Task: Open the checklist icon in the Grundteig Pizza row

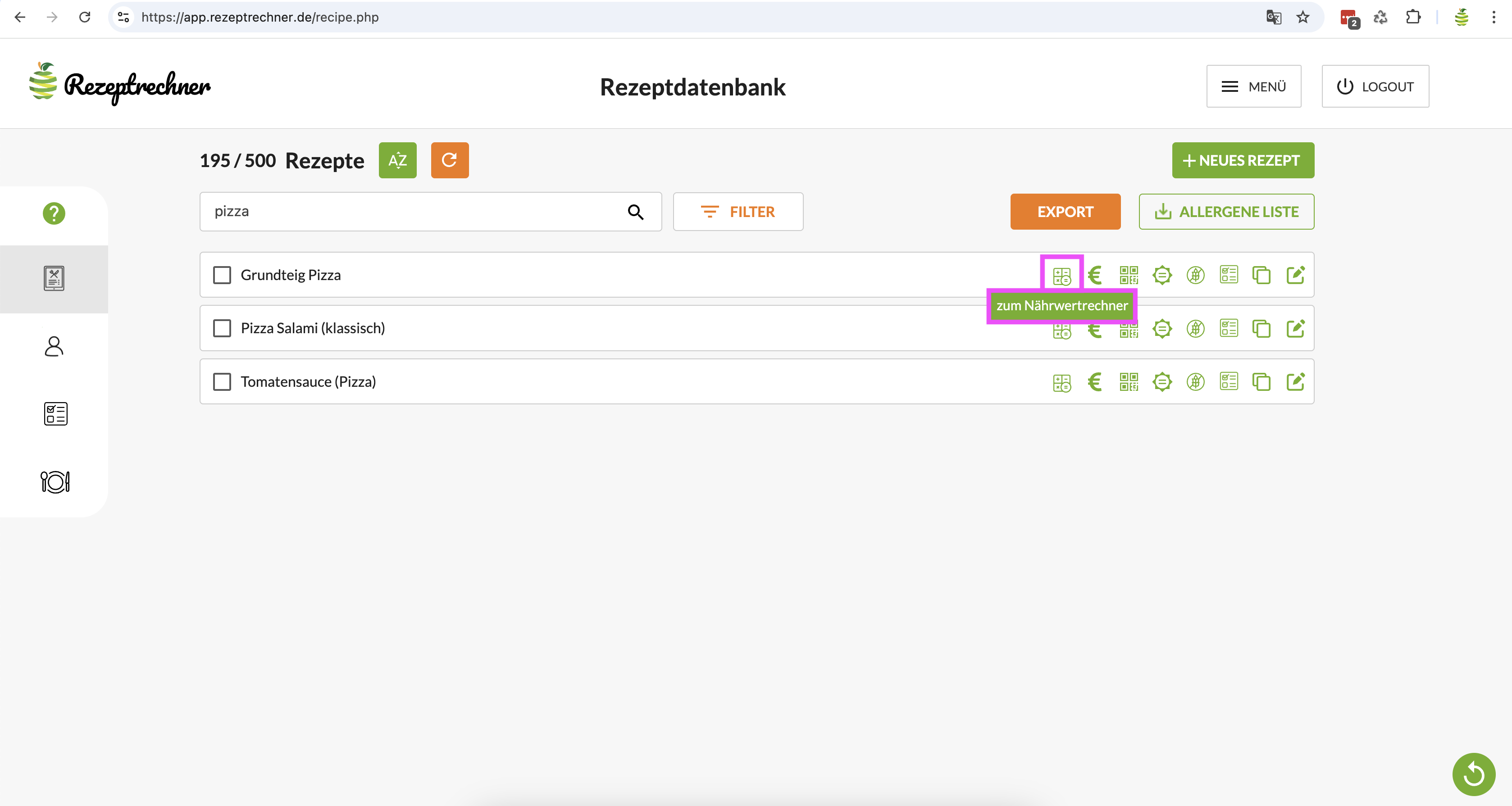Action: click(1229, 275)
